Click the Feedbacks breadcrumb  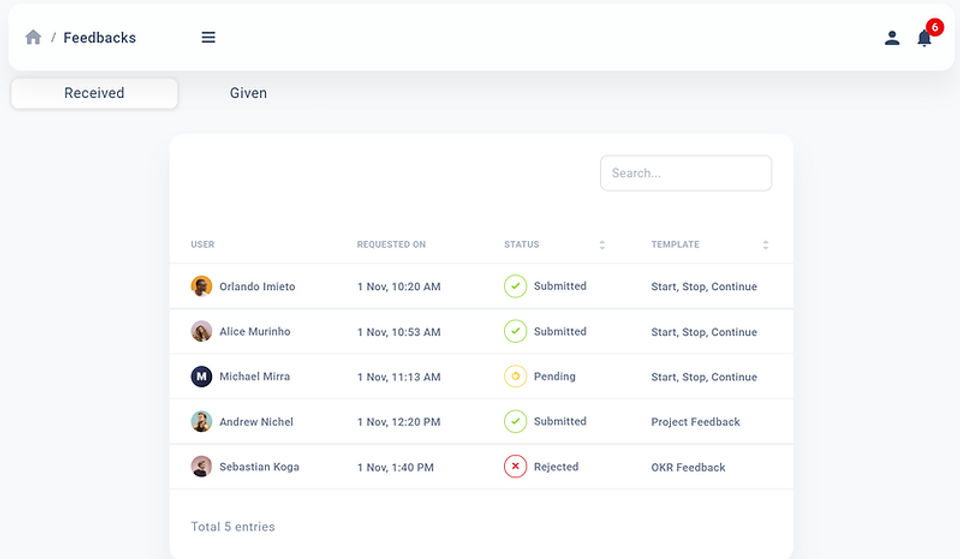[100, 38]
